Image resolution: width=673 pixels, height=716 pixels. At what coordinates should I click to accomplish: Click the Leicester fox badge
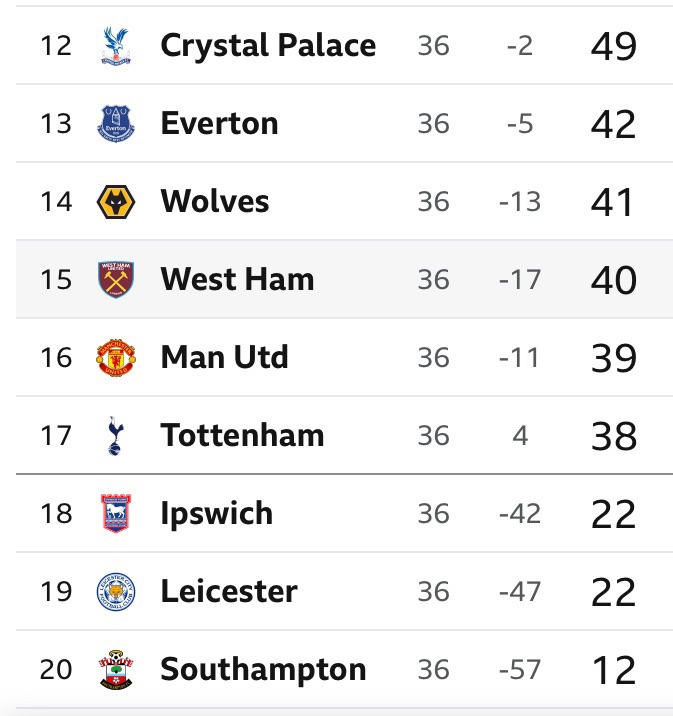pyautogui.click(x=115, y=592)
